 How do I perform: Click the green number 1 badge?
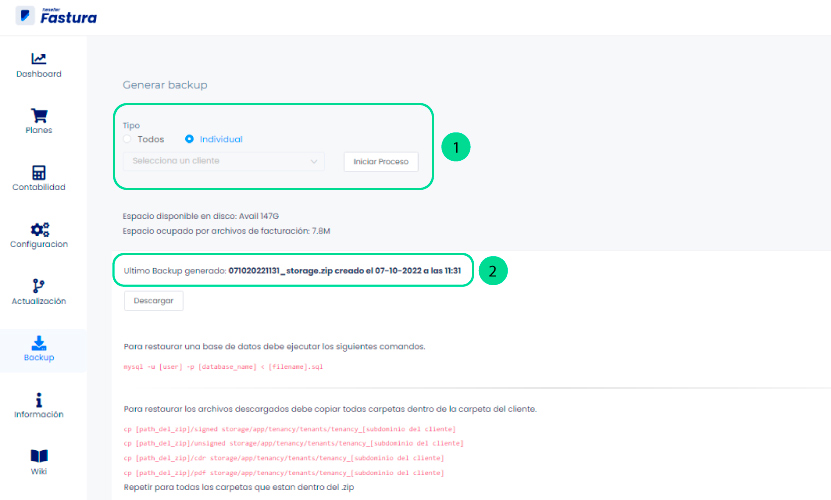(456, 147)
